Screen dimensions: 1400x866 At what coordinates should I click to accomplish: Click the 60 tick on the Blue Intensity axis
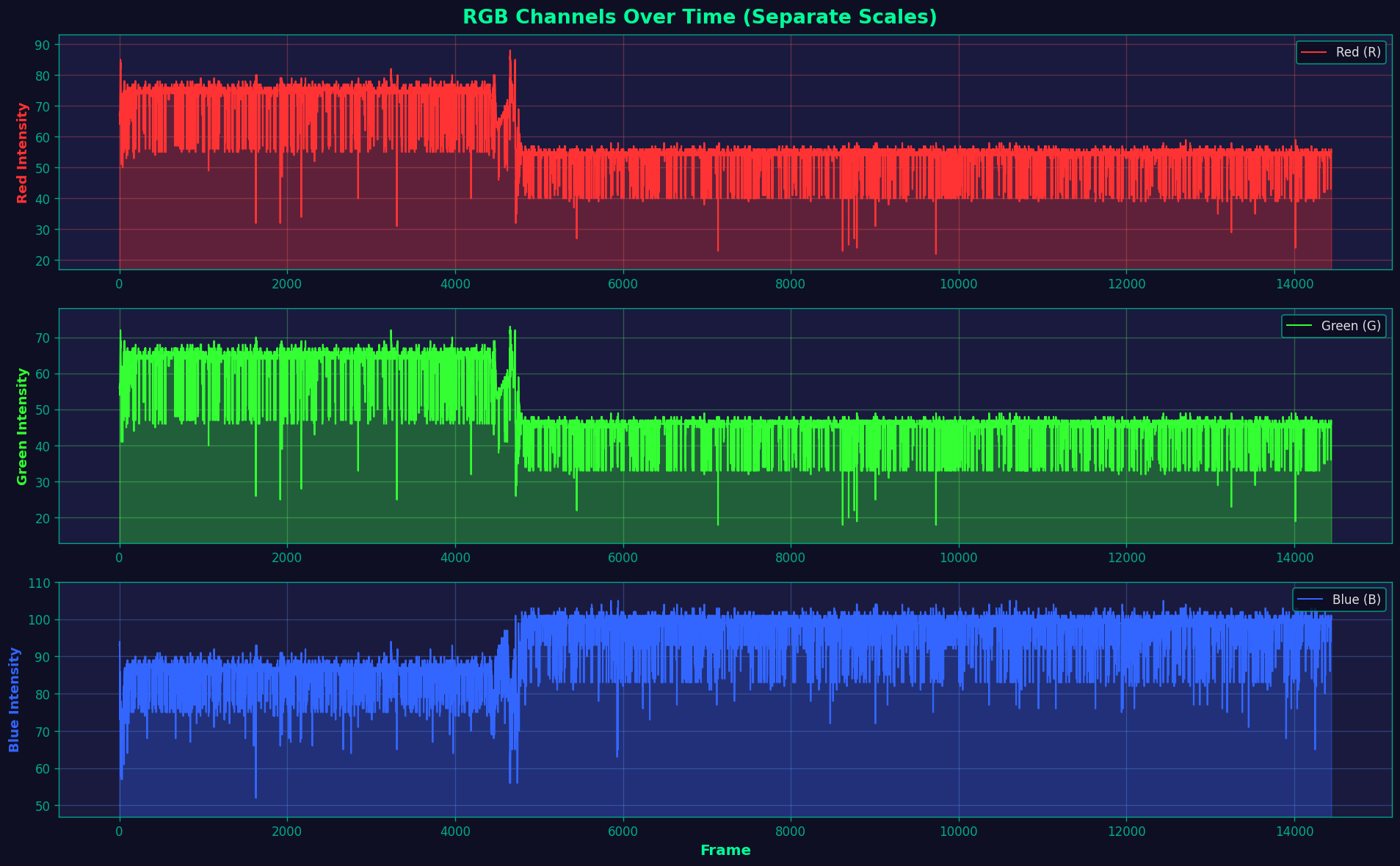click(x=43, y=769)
